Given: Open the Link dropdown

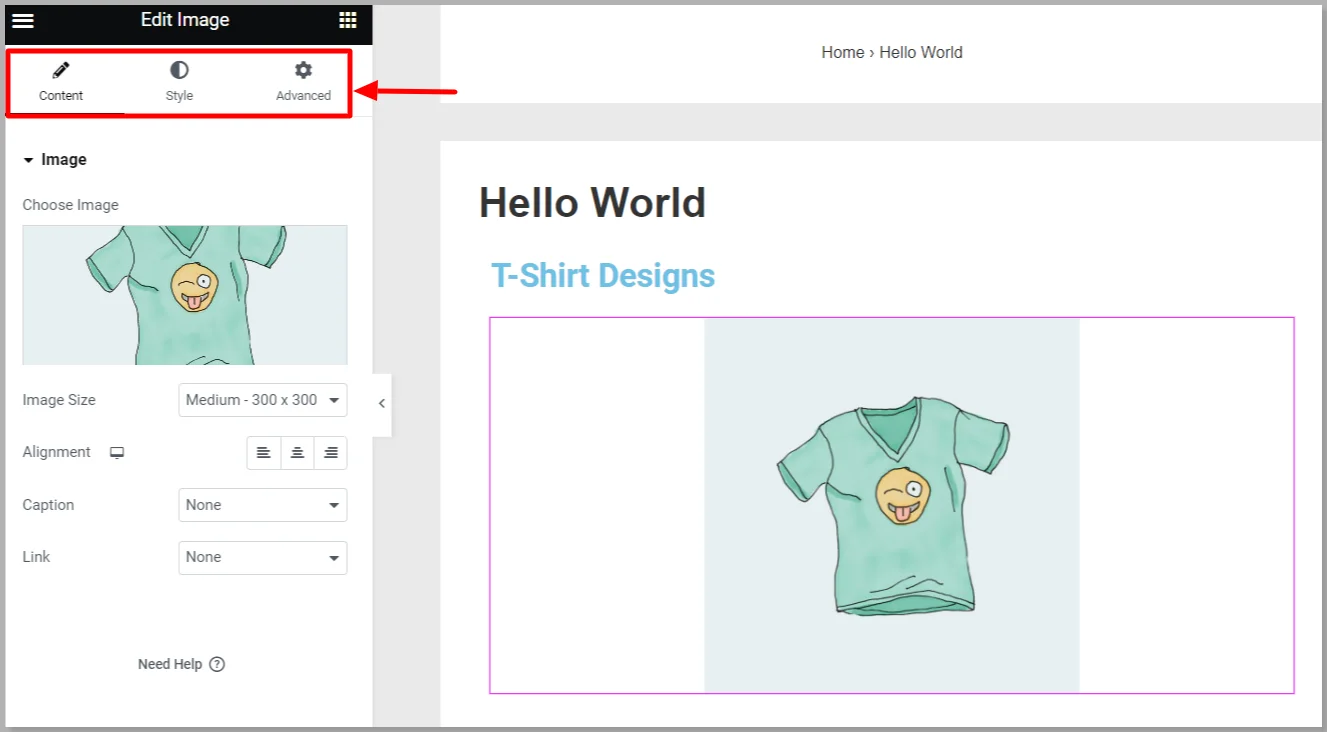Looking at the screenshot, I should 263,557.
